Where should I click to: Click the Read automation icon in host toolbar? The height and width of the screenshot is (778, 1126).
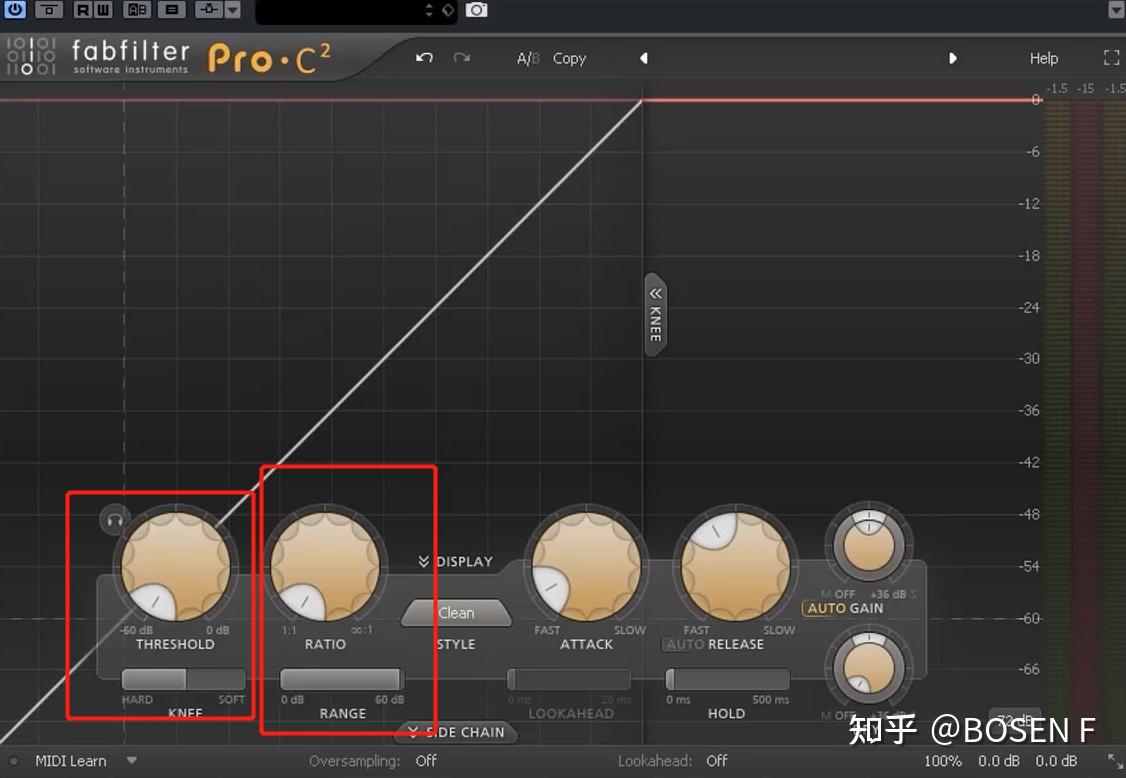(82, 10)
